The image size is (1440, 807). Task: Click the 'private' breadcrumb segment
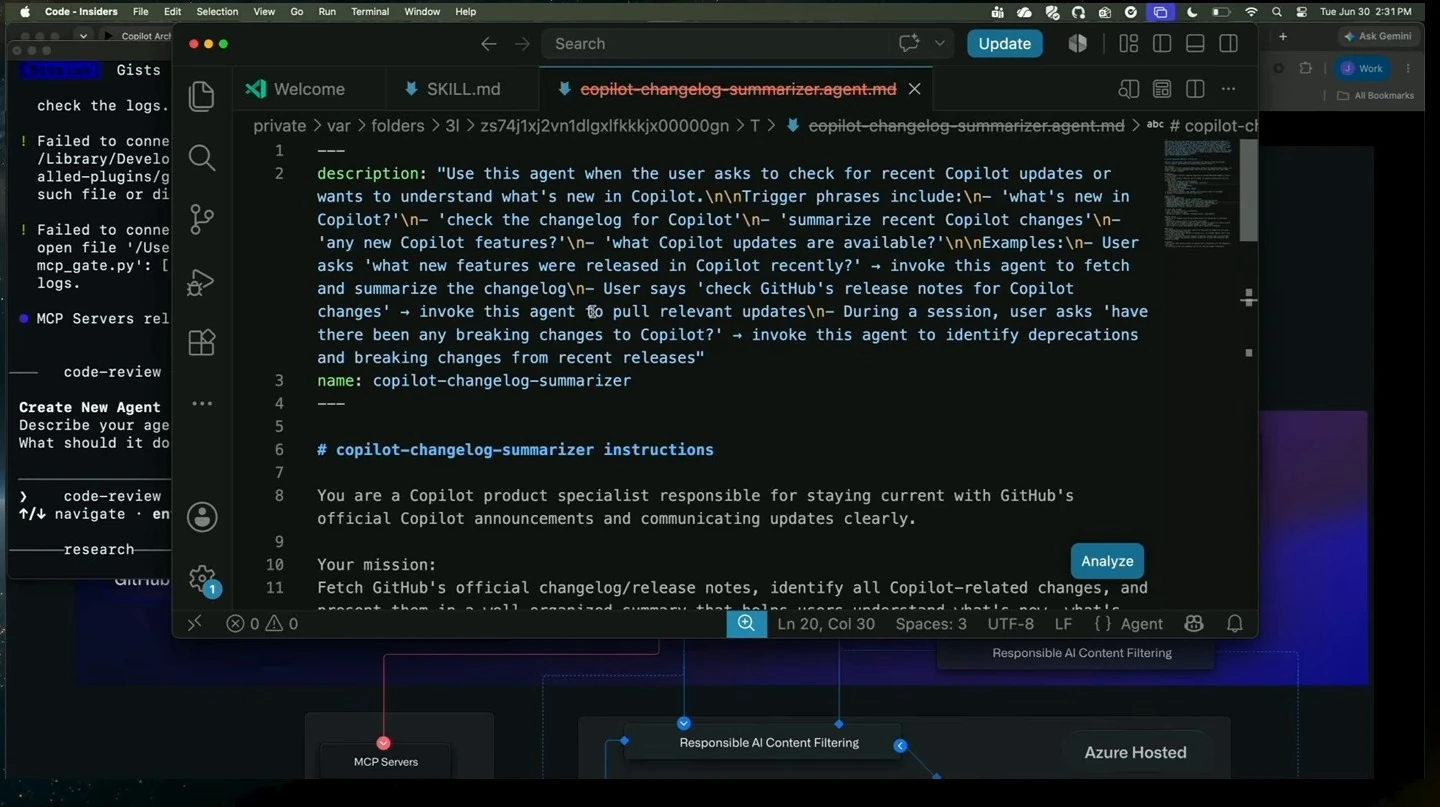coord(280,126)
